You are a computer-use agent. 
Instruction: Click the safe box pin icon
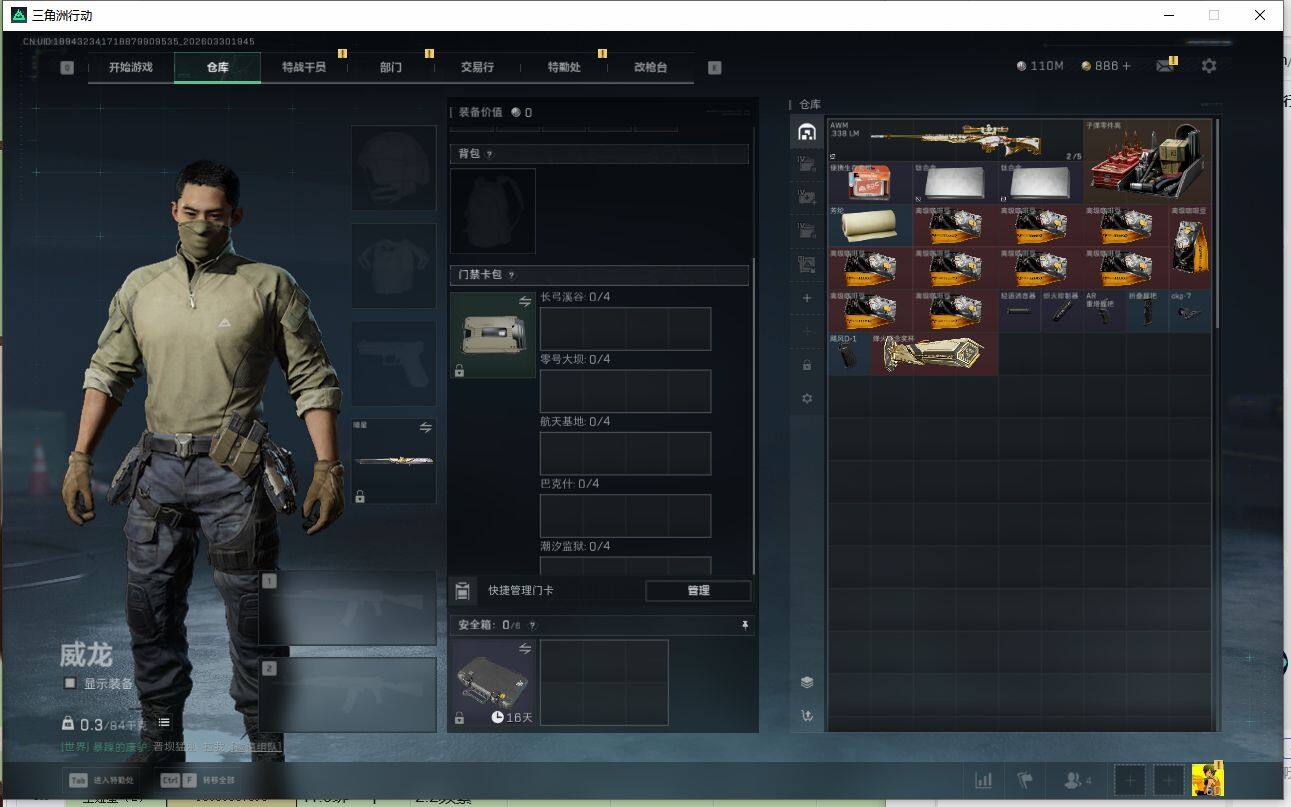click(x=744, y=625)
